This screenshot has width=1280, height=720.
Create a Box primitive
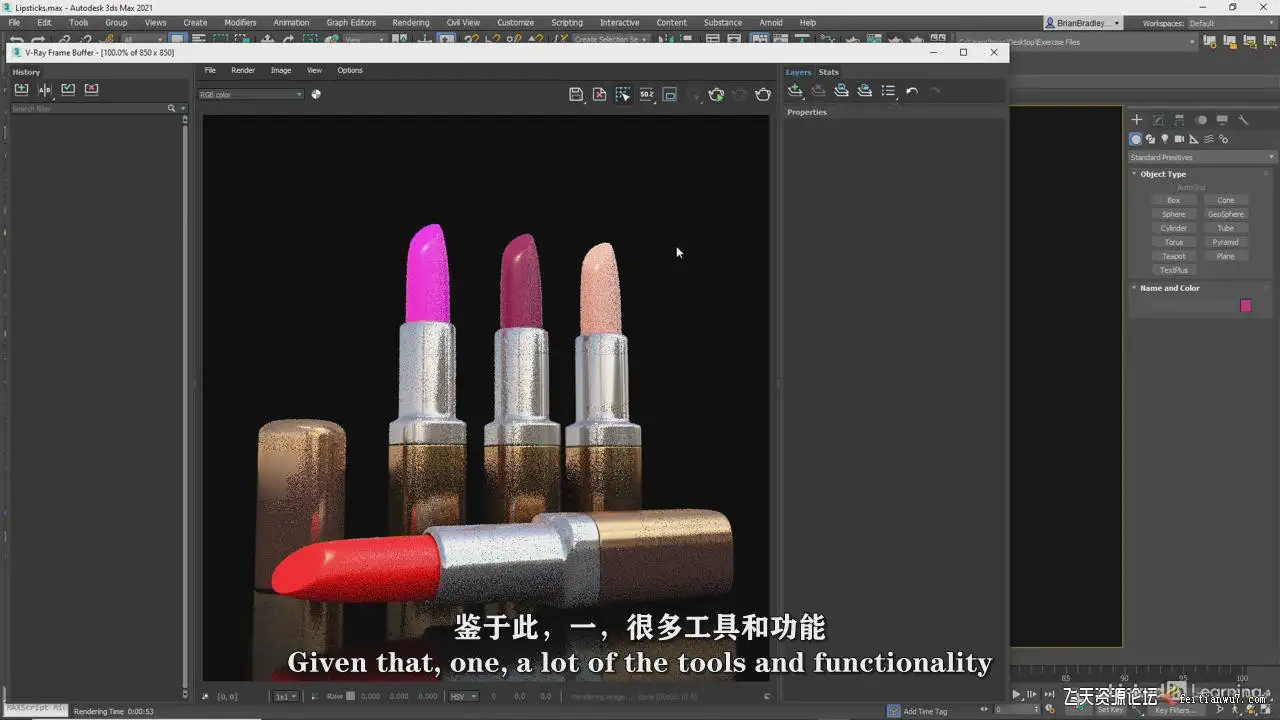coord(1174,200)
